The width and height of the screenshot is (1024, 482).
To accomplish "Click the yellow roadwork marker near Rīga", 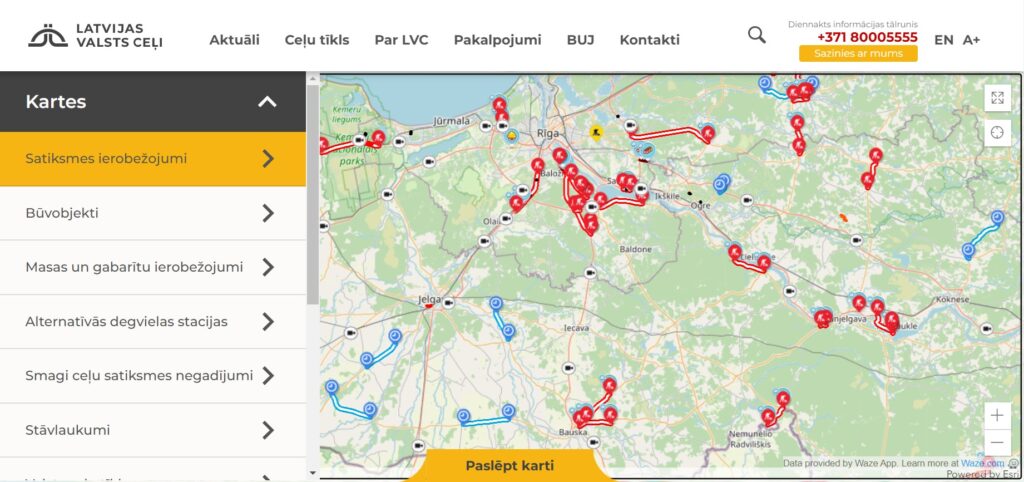I will tap(596, 133).
